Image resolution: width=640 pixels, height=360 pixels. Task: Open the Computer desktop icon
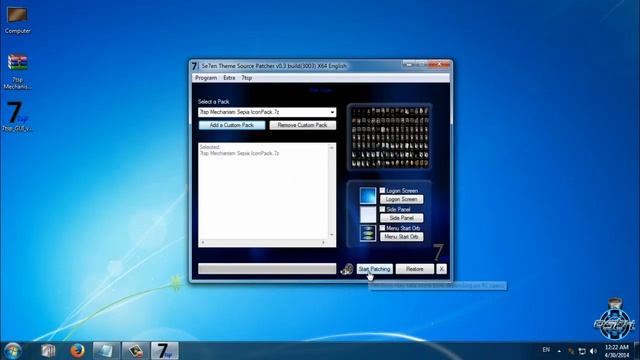pyautogui.click(x=17, y=20)
